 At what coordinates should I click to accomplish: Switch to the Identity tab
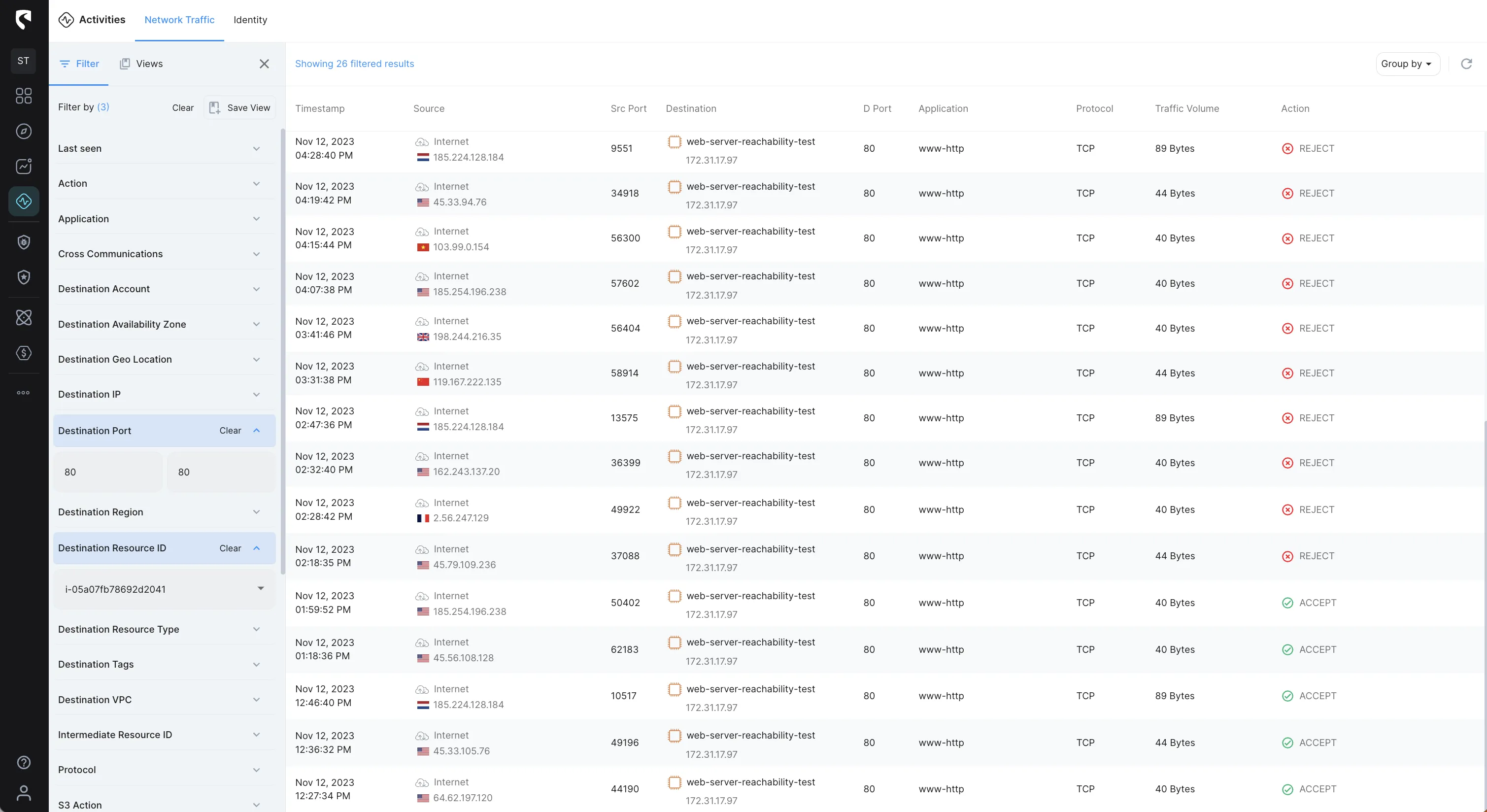(250, 20)
